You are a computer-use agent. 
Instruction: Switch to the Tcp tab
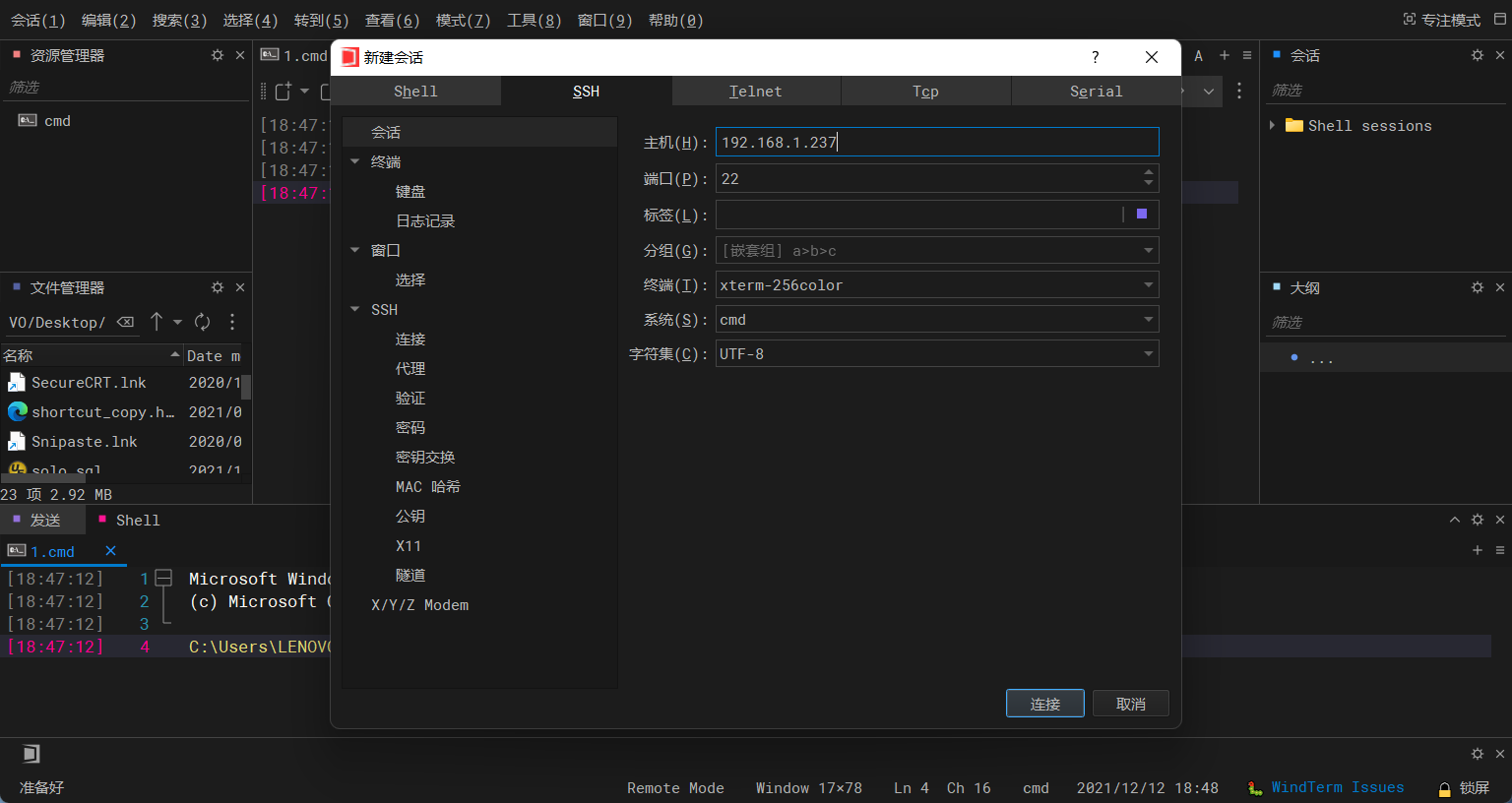click(925, 91)
